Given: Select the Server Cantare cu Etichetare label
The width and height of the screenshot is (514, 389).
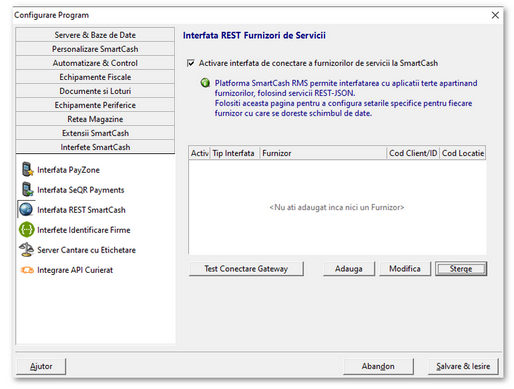Looking at the screenshot, I should click(86, 250).
